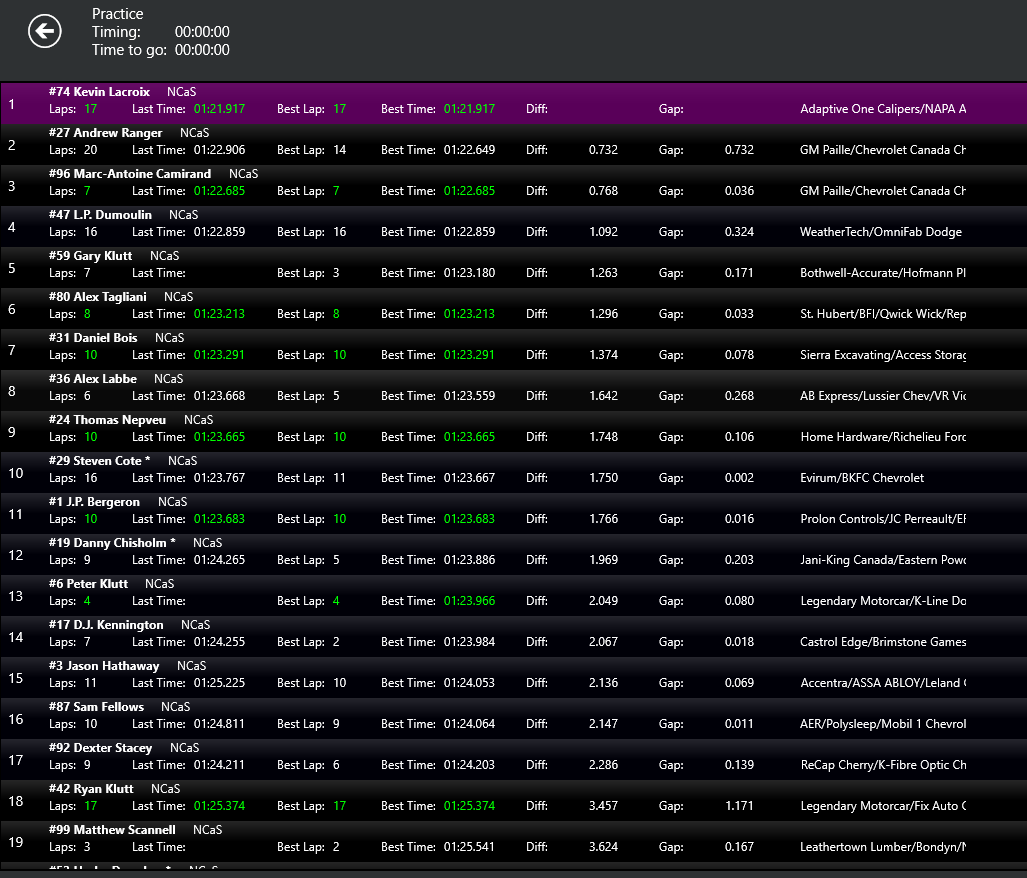This screenshot has height=878, width=1027.
Task: Click the back arrow button
Action: [45, 31]
